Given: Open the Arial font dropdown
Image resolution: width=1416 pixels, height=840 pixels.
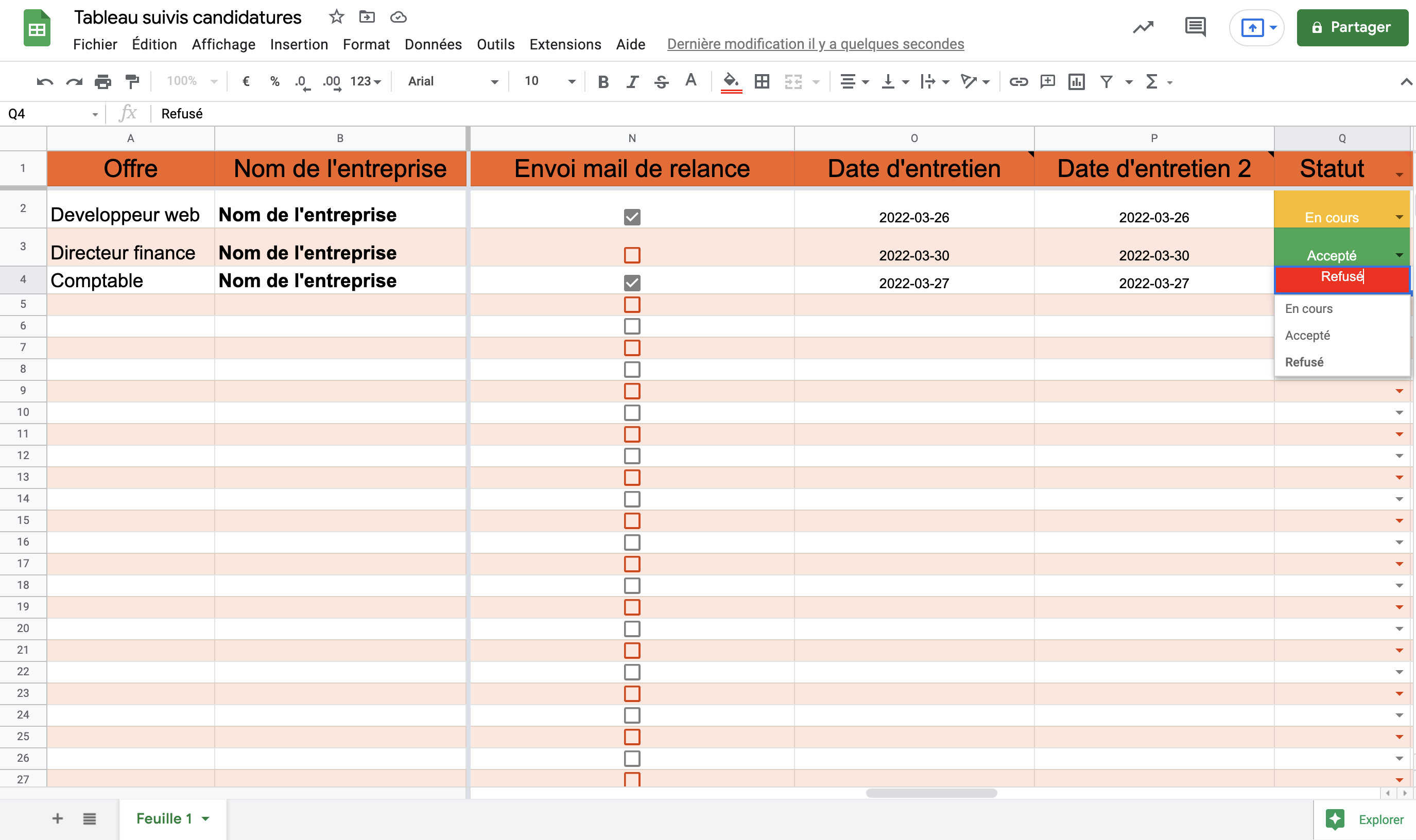Looking at the screenshot, I should coord(453,81).
